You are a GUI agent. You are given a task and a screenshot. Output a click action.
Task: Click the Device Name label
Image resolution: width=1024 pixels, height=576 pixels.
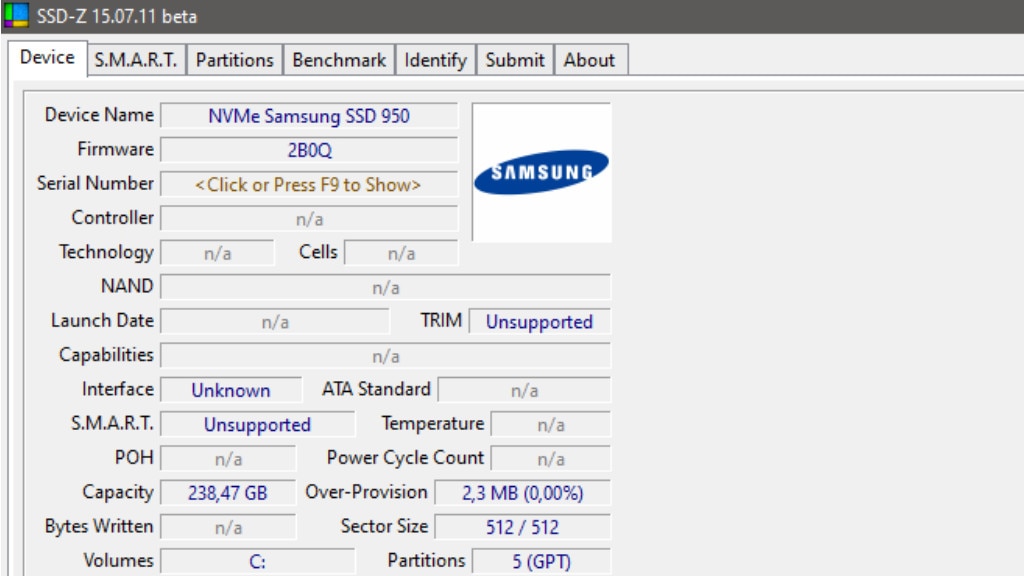[99, 115]
